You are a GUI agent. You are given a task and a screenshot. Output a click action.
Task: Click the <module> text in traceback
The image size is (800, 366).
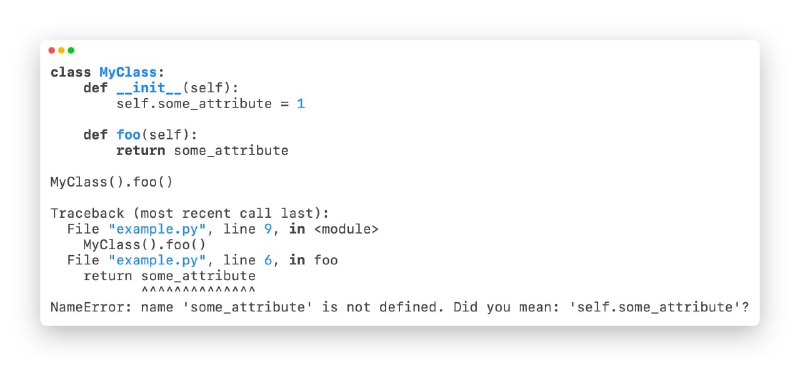346,229
